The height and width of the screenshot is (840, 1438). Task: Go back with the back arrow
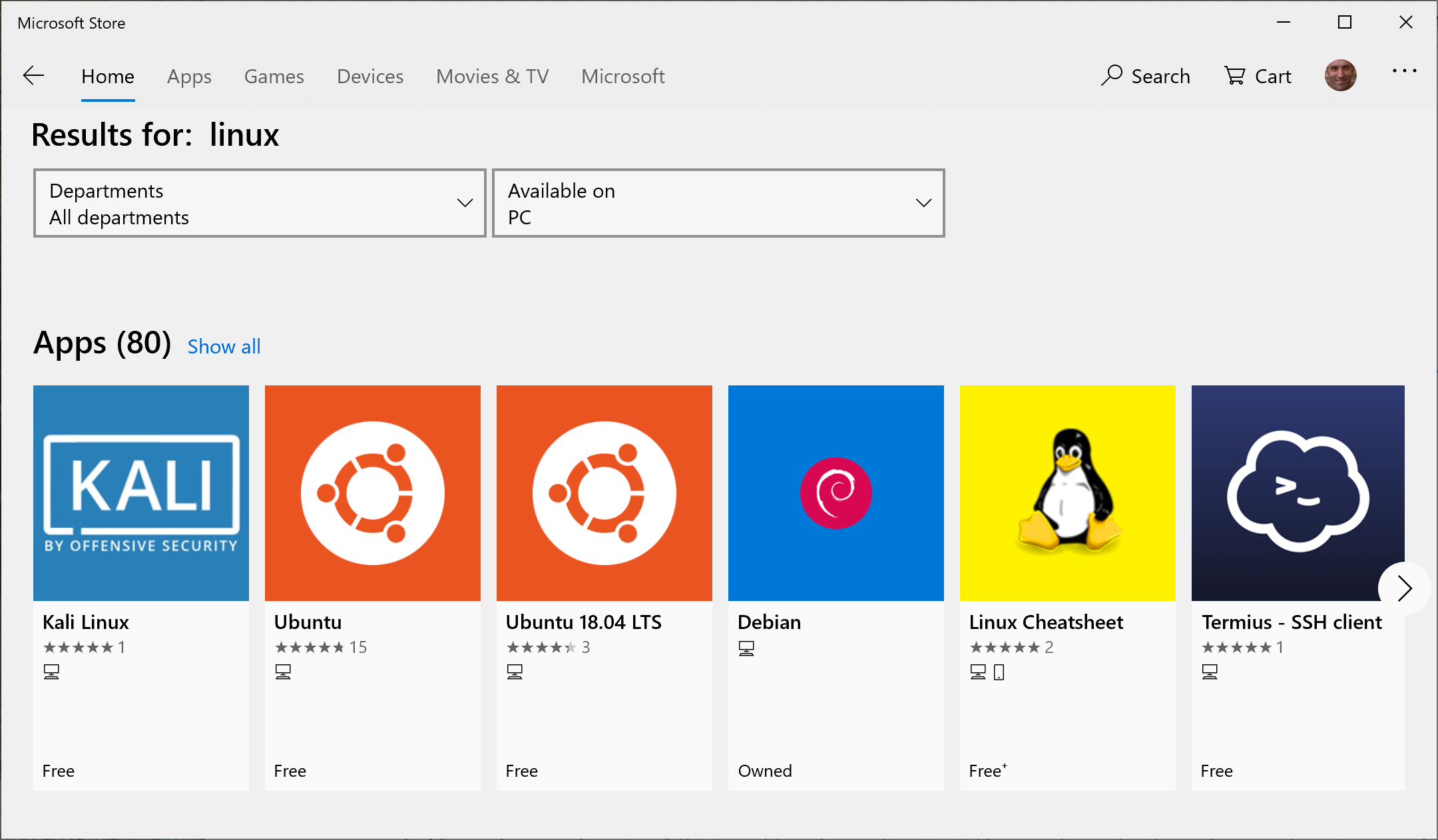[x=33, y=76]
